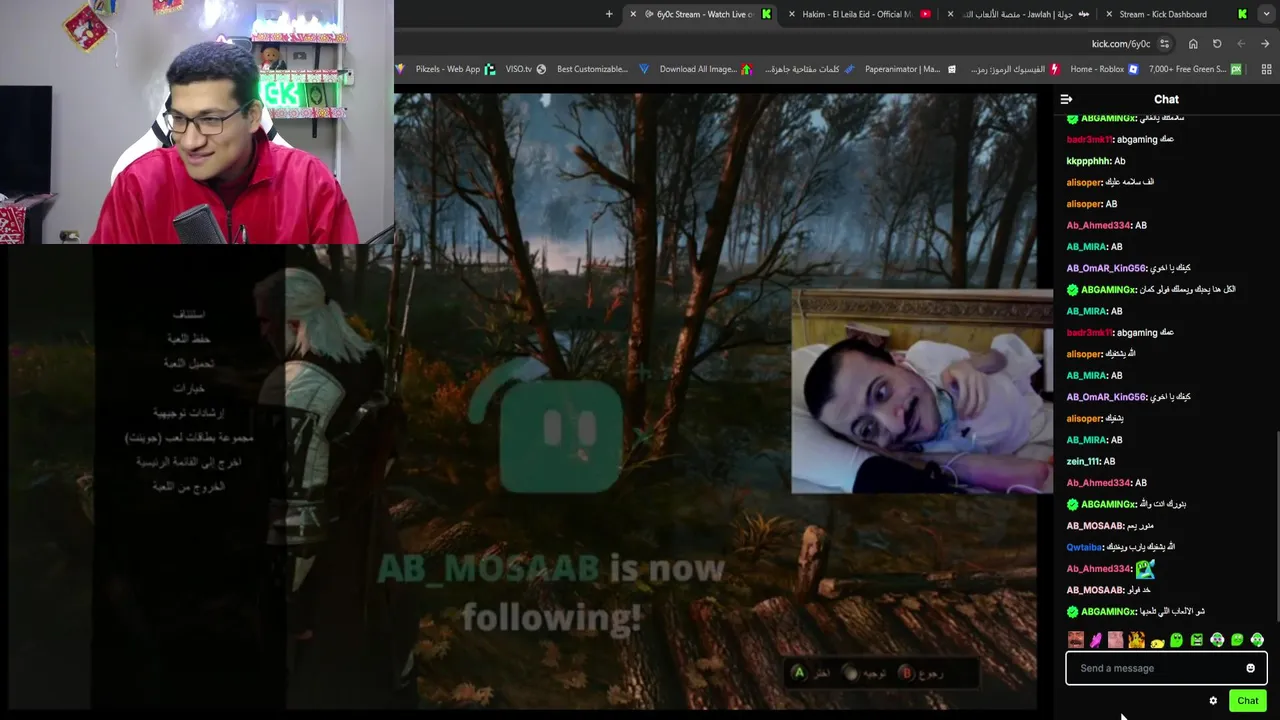The image size is (1280, 720).
Task: Click the last ABGAMINGx message username
Action: coord(1108,611)
